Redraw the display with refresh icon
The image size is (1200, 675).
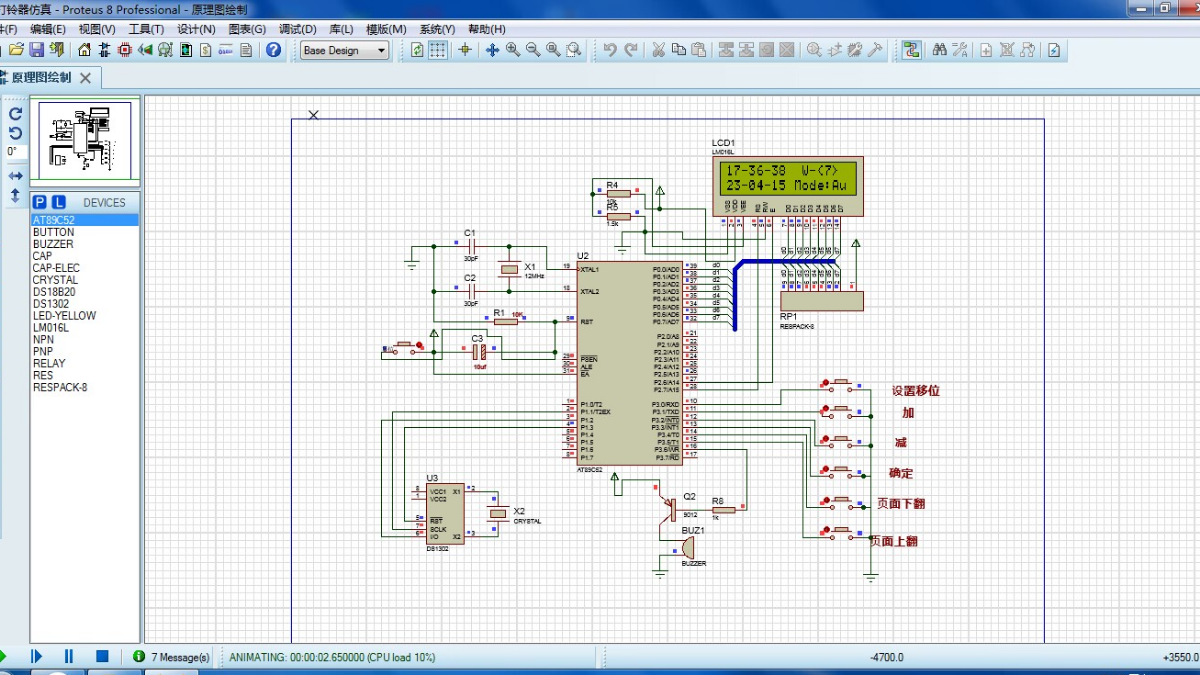[x=417, y=50]
